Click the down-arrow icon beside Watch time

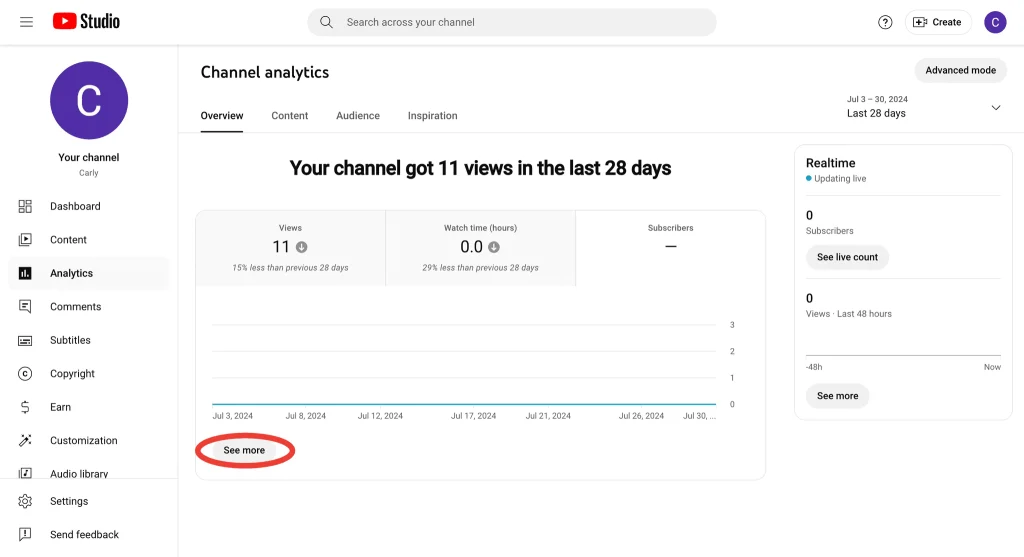point(494,247)
